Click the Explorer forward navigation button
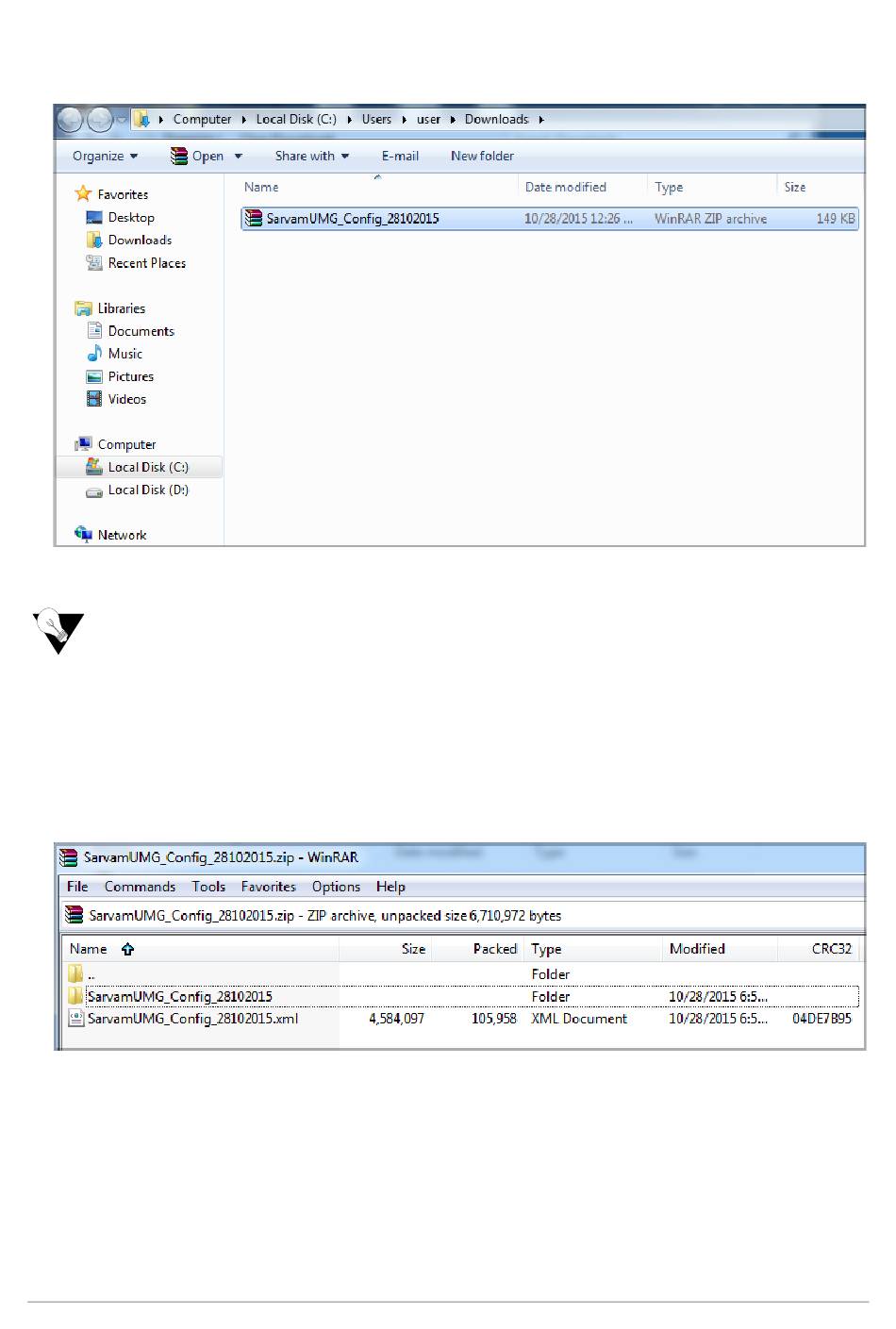The height and width of the screenshot is (1329, 896). (x=99, y=120)
